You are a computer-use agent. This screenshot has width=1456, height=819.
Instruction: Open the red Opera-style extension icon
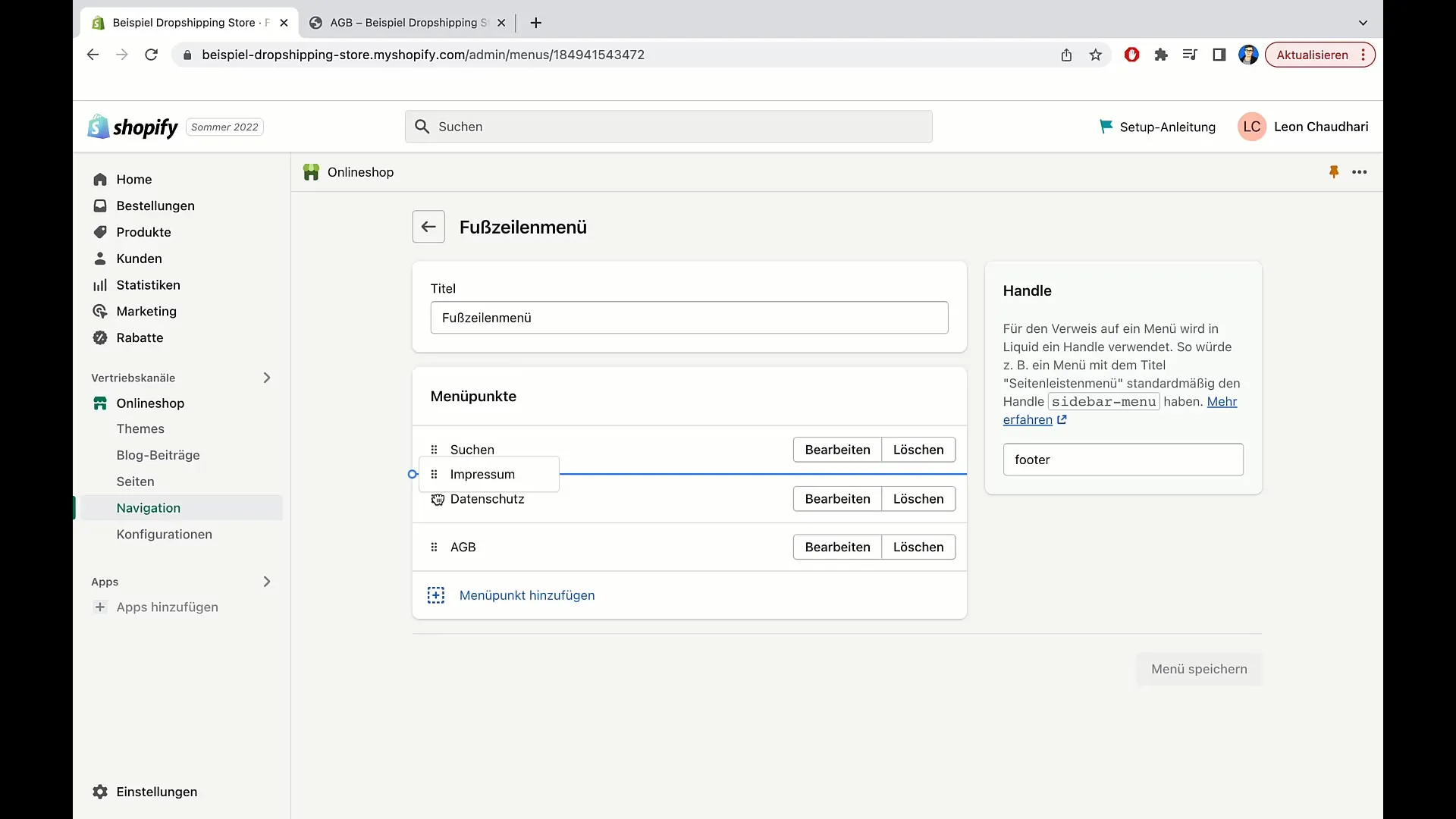(1131, 55)
